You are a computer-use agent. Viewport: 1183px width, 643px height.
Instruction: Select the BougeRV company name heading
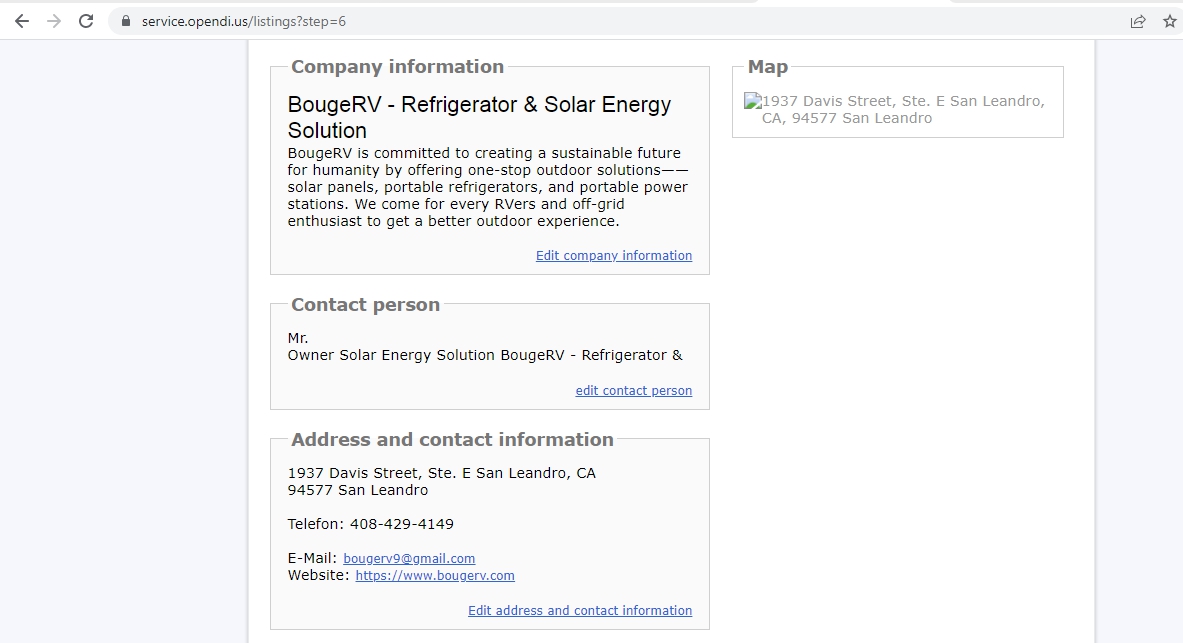tap(479, 117)
